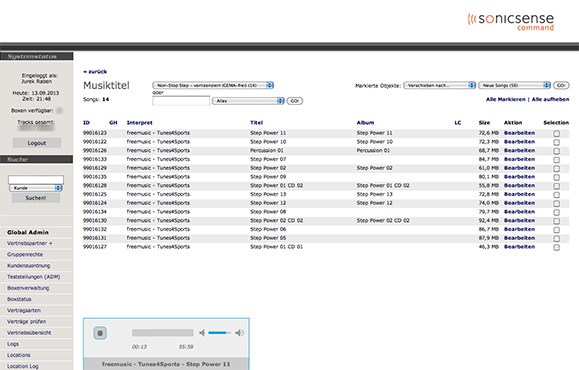Open Kundenzuordnung in the sidebar

(28, 265)
